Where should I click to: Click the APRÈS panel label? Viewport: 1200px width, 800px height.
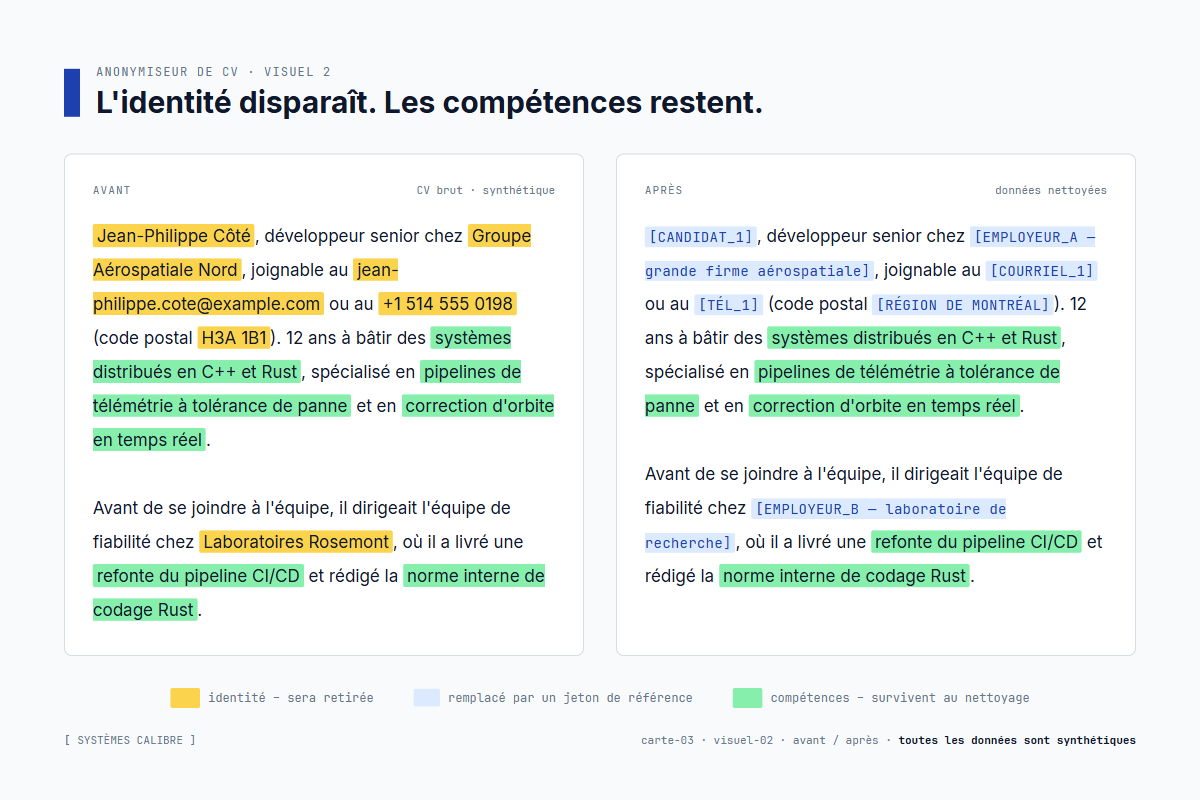pos(662,190)
